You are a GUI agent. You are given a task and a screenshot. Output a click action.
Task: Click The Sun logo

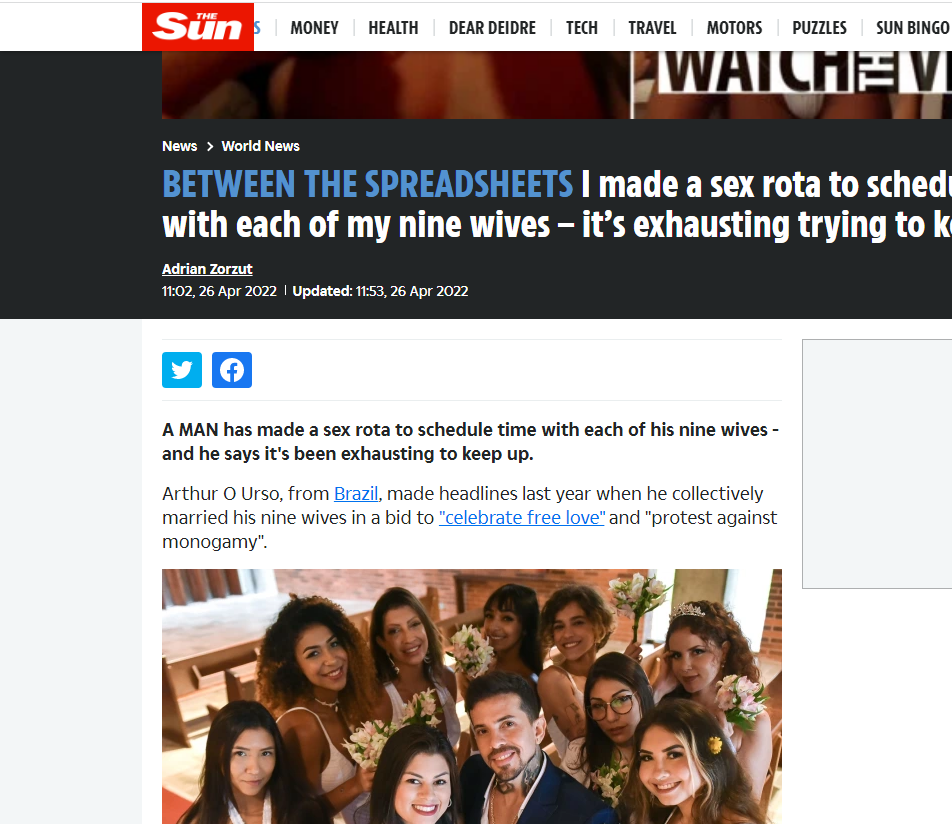tap(198, 27)
